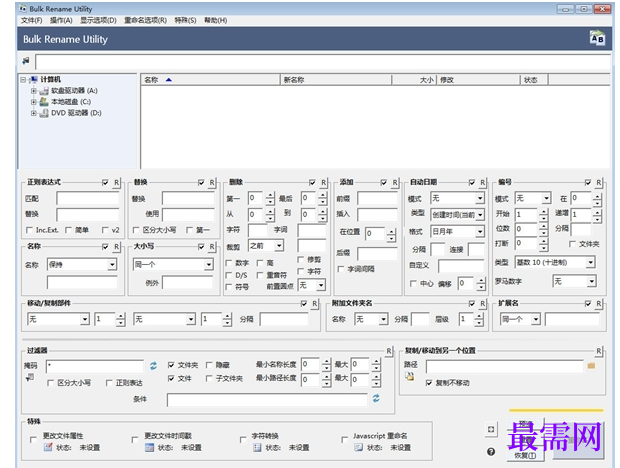Open the 帮助(H) menu

215,20
